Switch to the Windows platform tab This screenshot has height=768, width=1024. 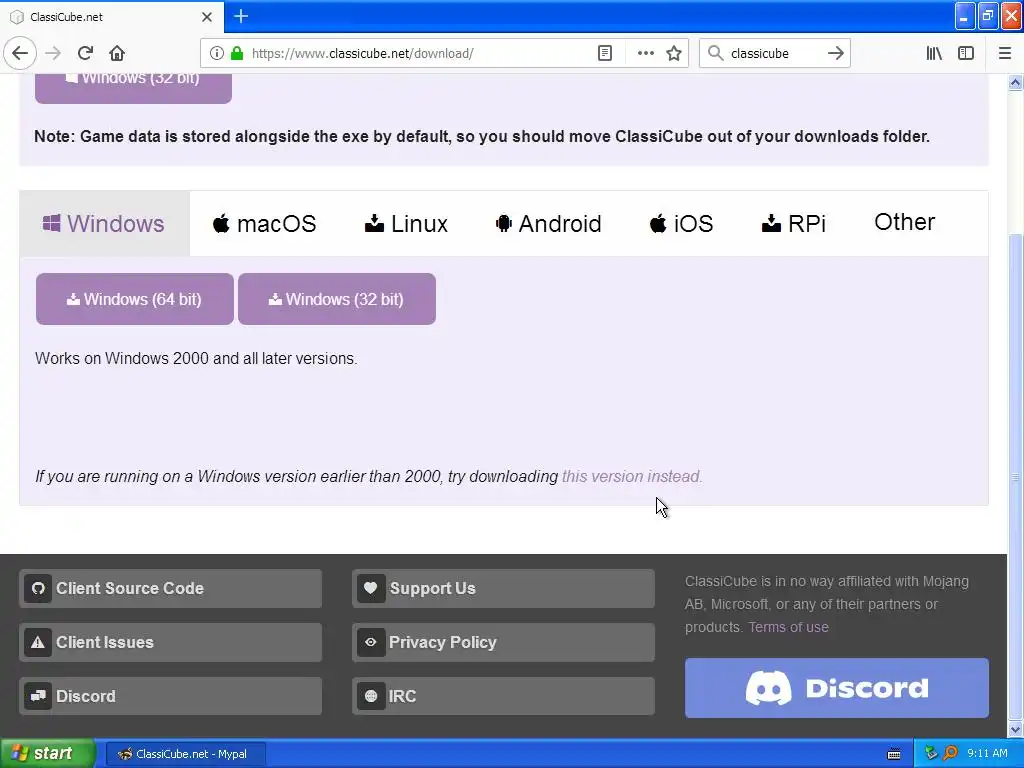[104, 223]
